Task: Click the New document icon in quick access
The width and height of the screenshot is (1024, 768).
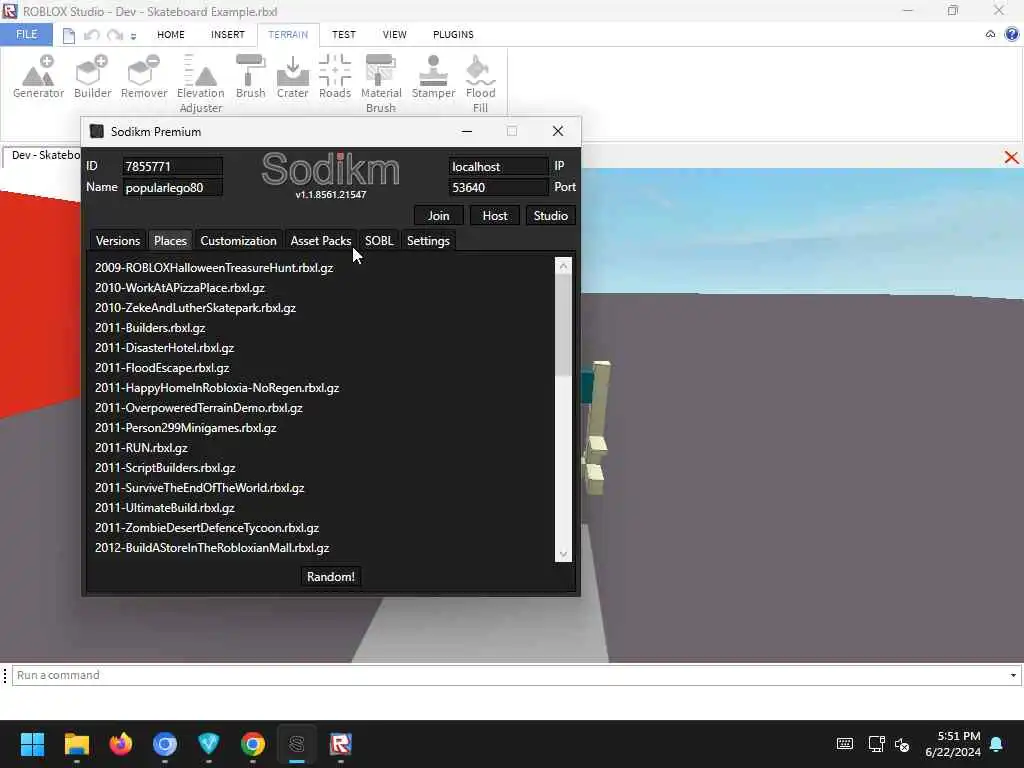Action: [x=69, y=35]
